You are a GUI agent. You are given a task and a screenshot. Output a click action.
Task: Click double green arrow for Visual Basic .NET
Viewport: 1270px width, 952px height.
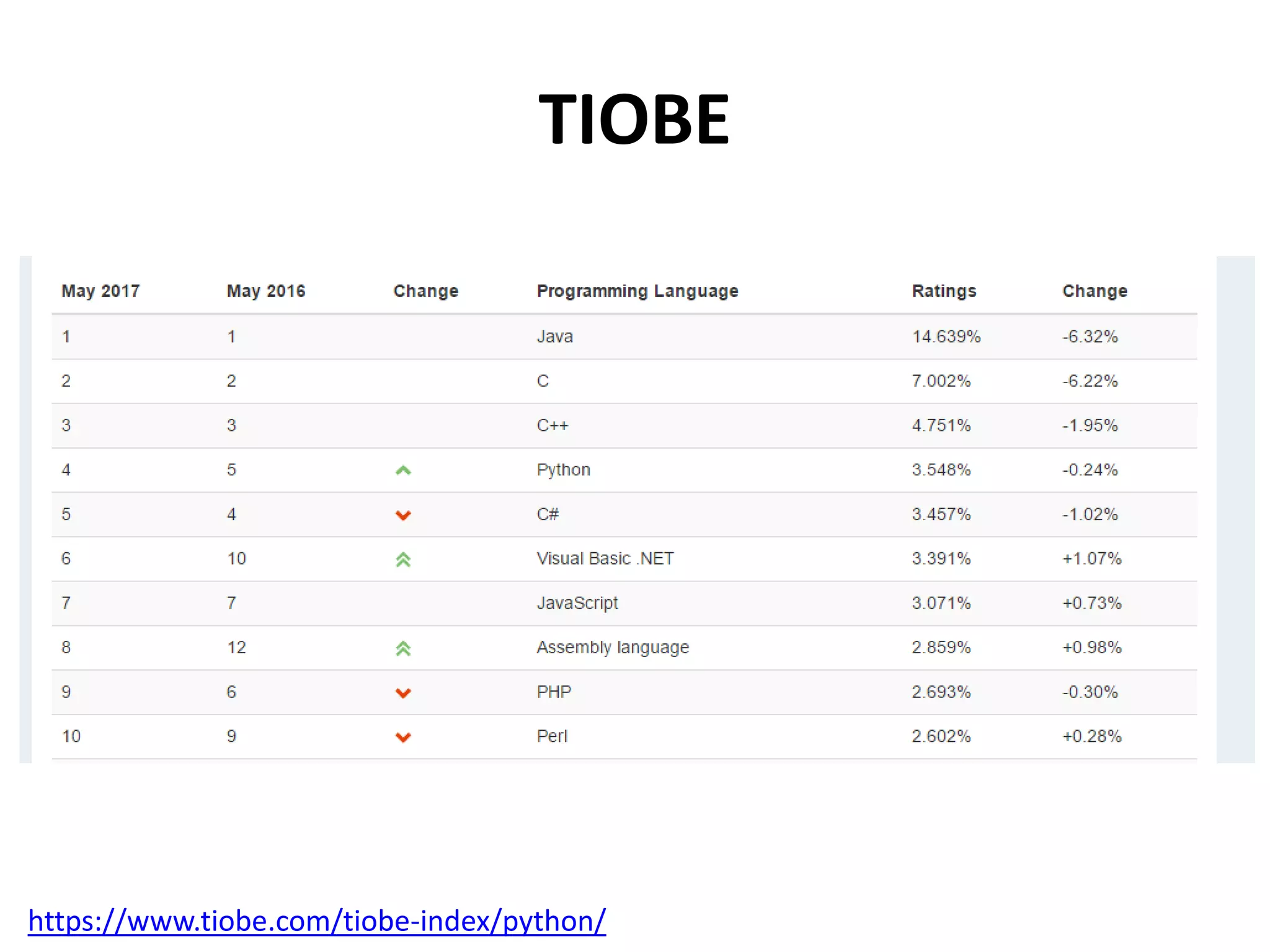click(403, 560)
